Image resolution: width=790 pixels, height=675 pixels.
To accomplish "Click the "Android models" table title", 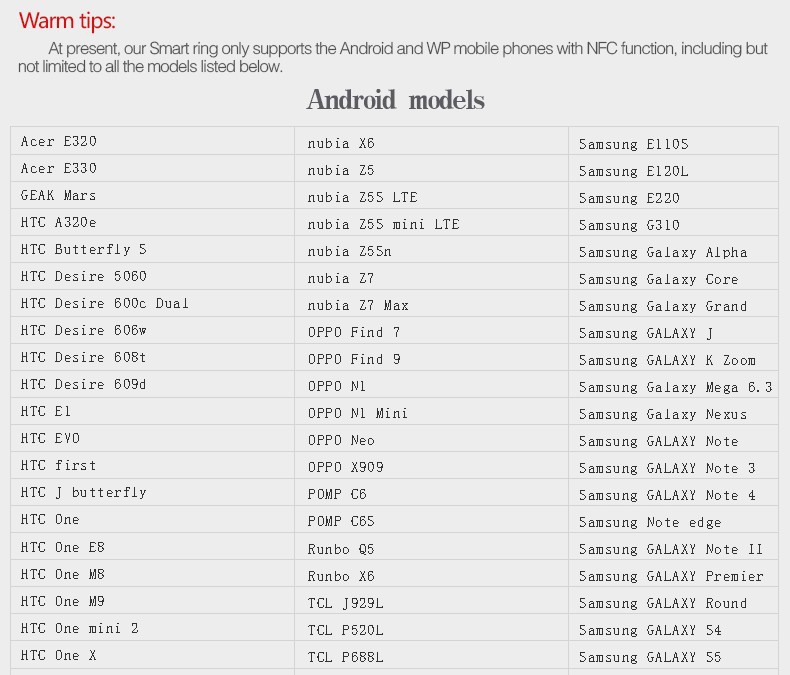I will point(395,100).
